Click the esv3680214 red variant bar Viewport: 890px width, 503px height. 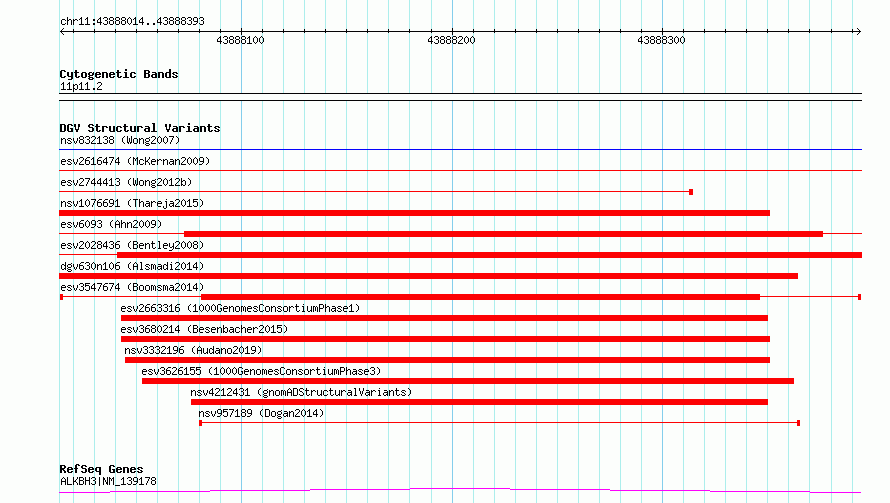pyautogui.click(x=445, y=339)
